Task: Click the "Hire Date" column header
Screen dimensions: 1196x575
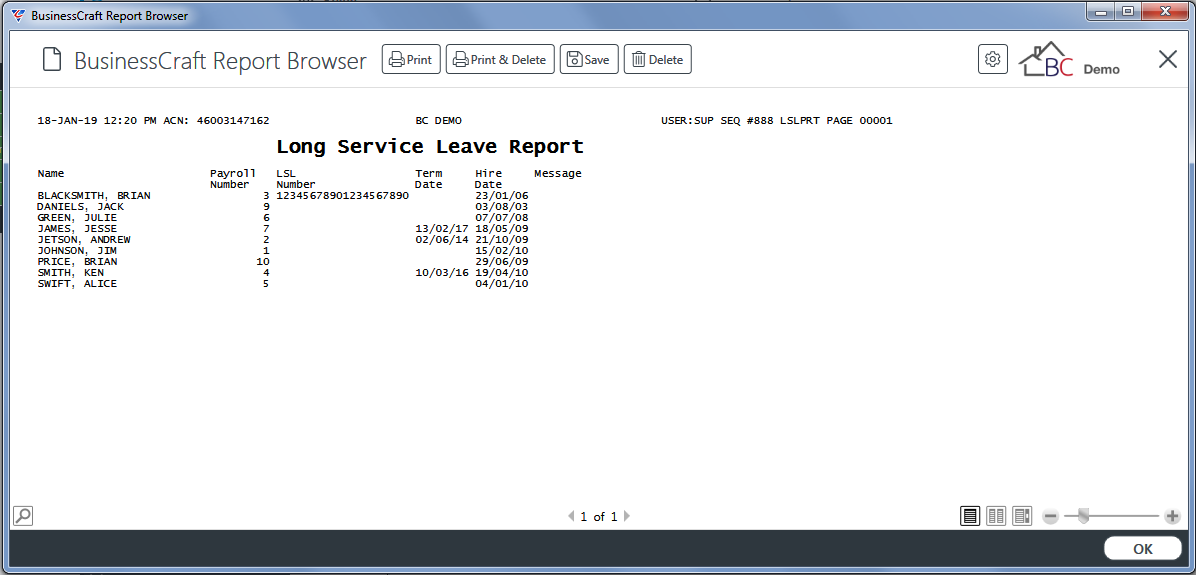Action: [488, 179]
